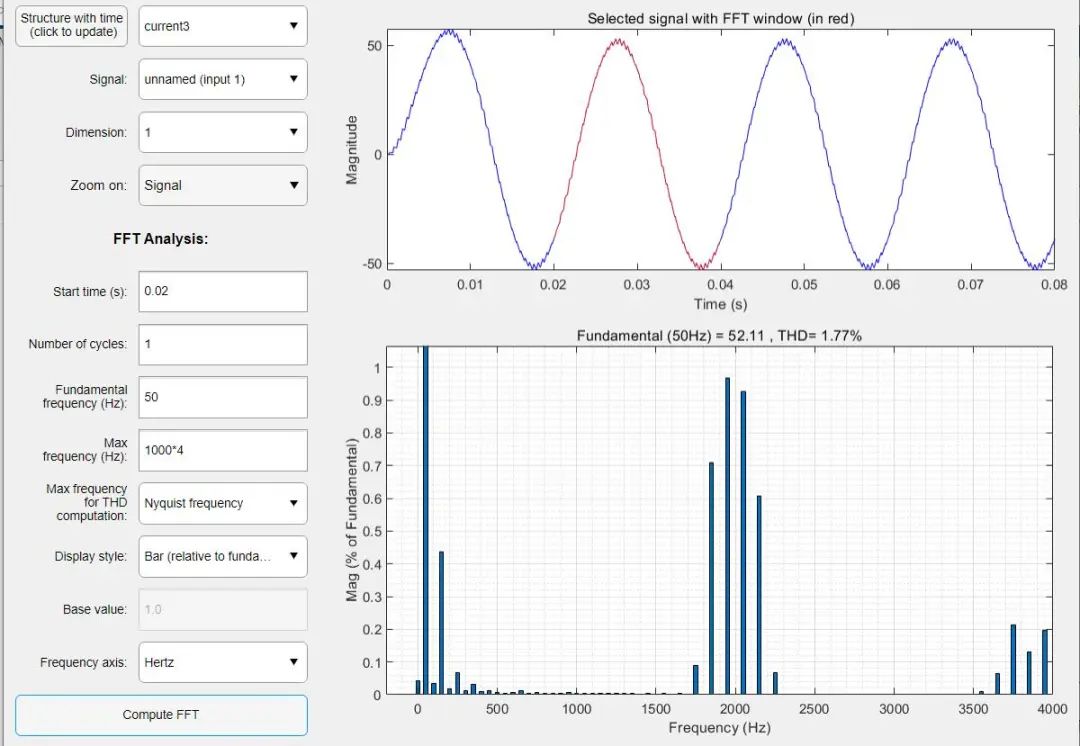
Task: Click the Start time (s) label
Action: (90, 292)
